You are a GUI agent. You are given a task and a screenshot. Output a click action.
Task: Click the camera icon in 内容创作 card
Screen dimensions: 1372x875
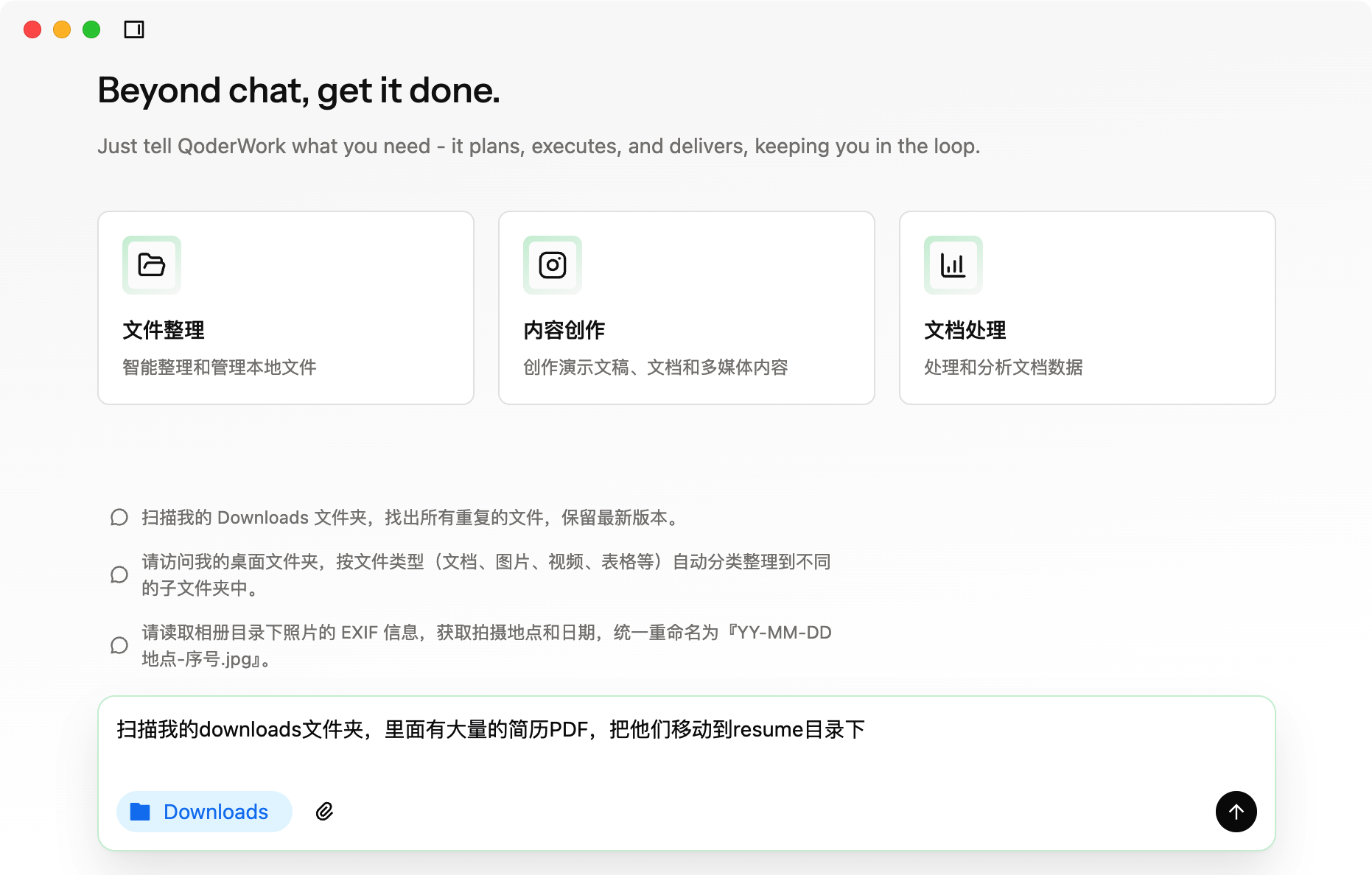(553, 265)
